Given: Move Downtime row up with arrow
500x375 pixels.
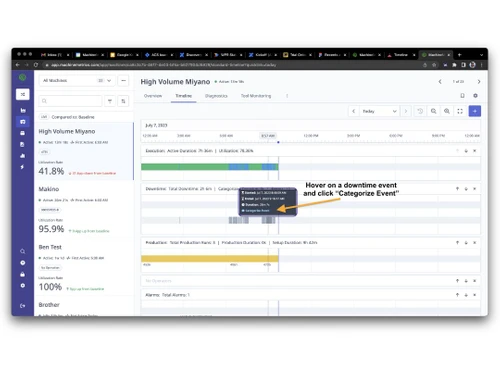Looking at the screenshot, I should pyautogui.click(x=457, y=189).
